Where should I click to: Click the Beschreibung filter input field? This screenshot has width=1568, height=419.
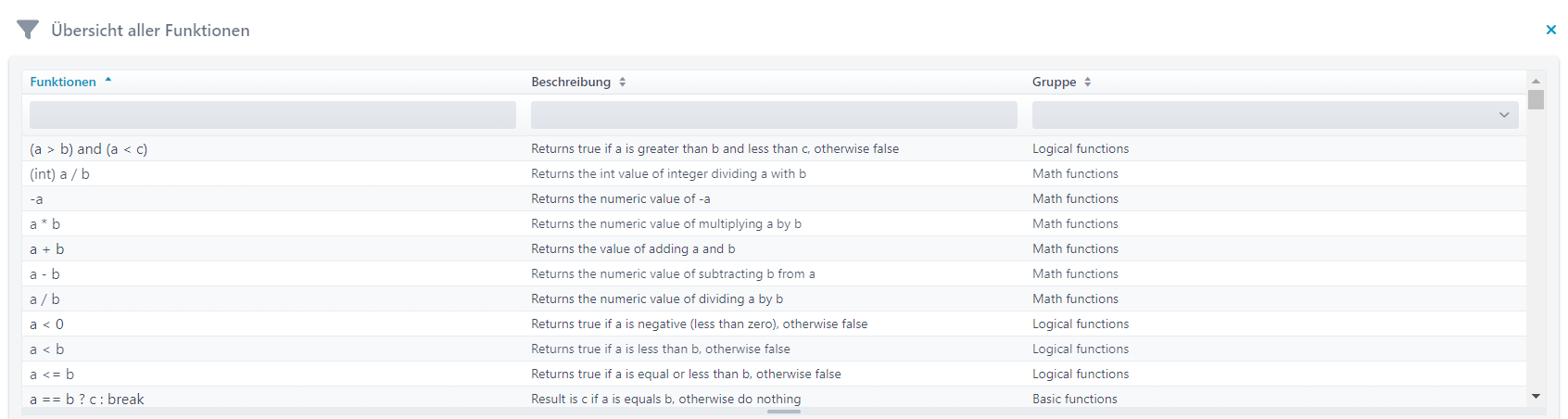[774, 115]
